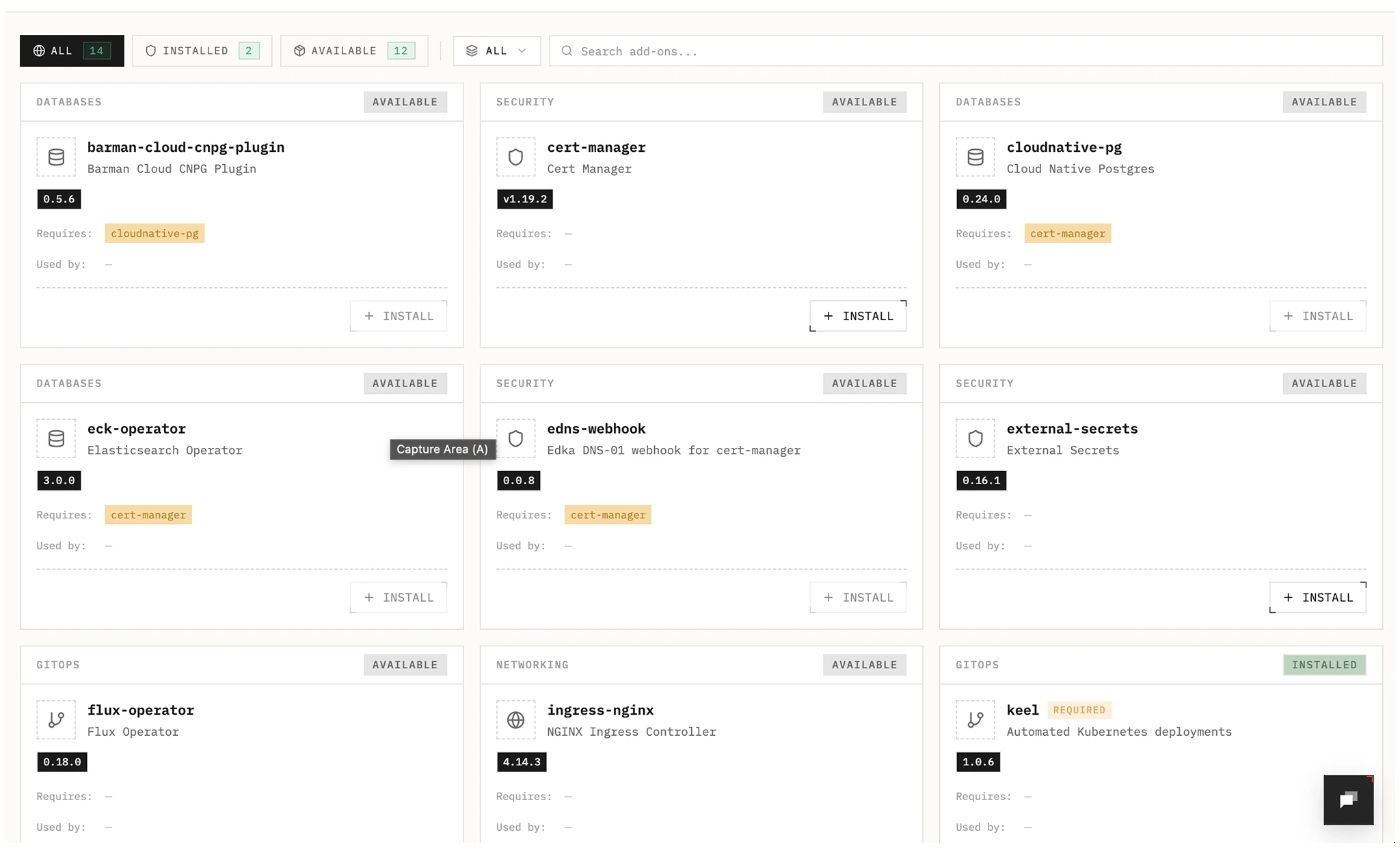Switch to the Available filter tab
This screenshot has width=1400, height=848.
(x=354, y=51)
